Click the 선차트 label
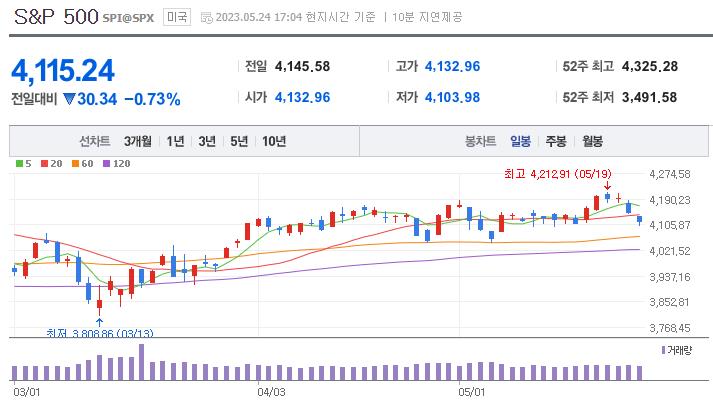Viewport: 713px width, 405px height. (x=95, y=141)
